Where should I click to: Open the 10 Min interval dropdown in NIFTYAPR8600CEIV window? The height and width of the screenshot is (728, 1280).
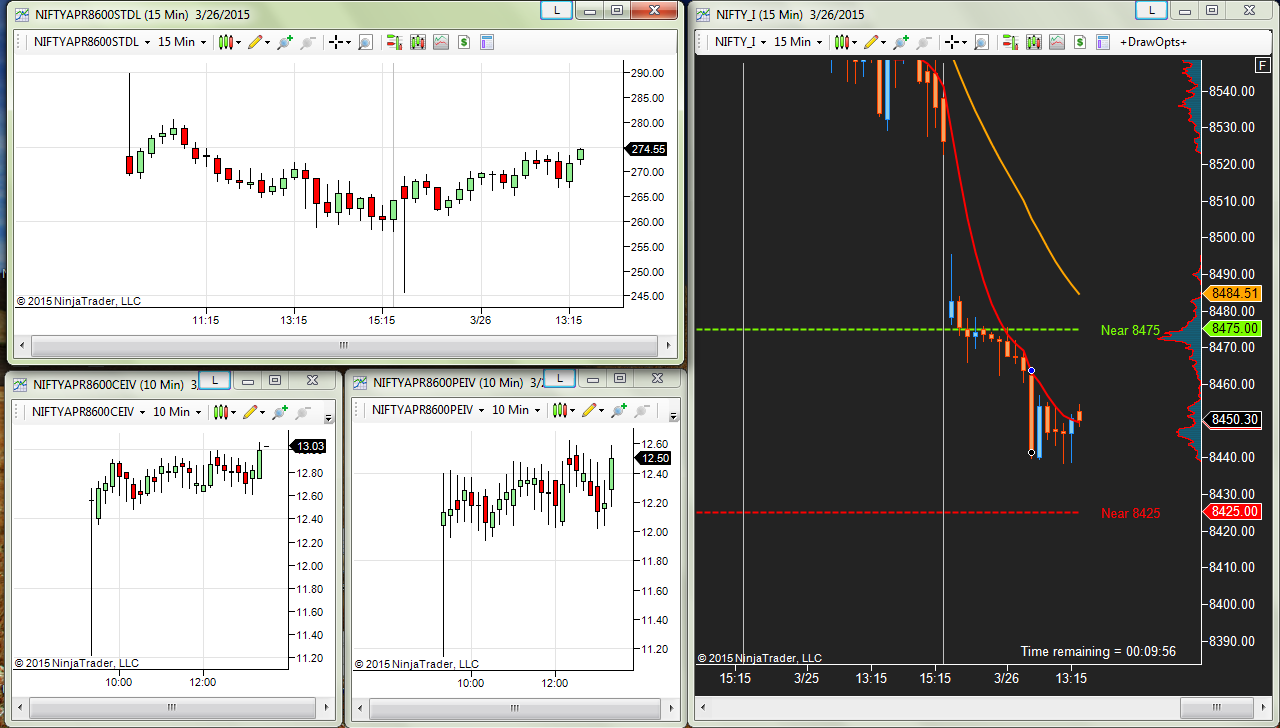click(178, 411)
